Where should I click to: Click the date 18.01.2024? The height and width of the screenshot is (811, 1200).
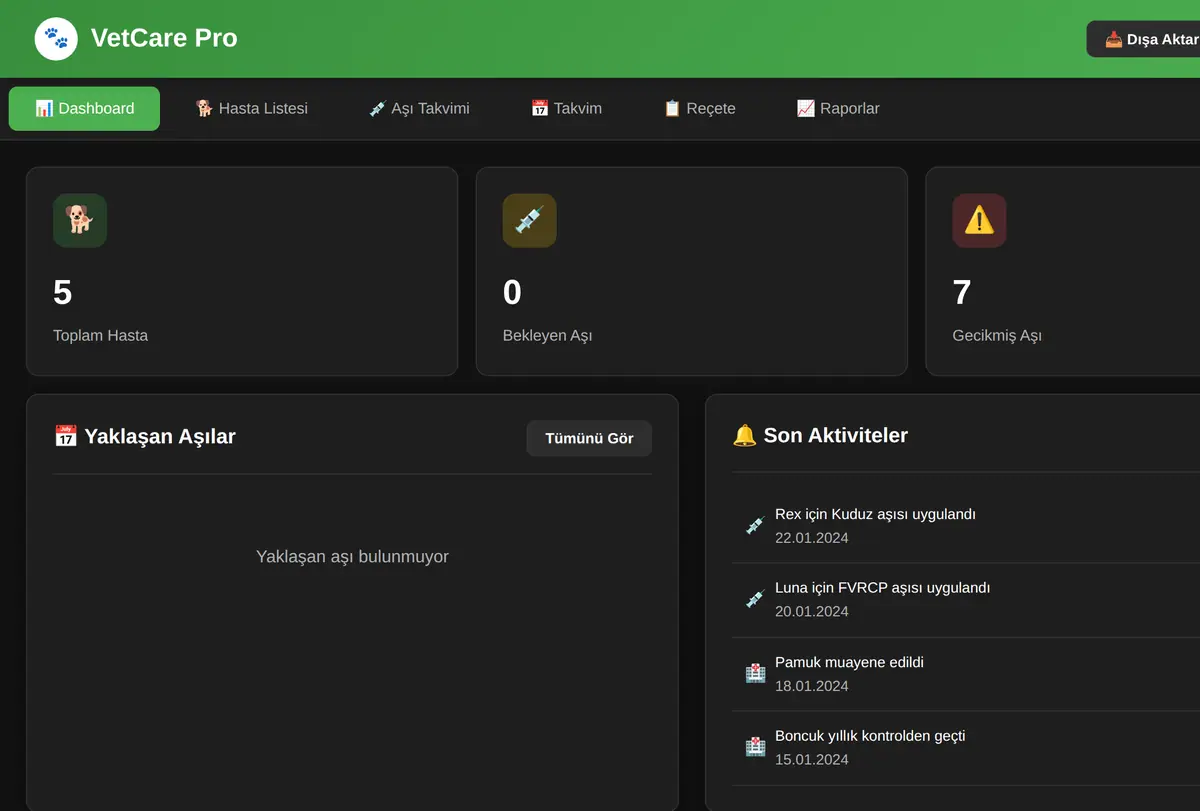[x=811, y=686]
